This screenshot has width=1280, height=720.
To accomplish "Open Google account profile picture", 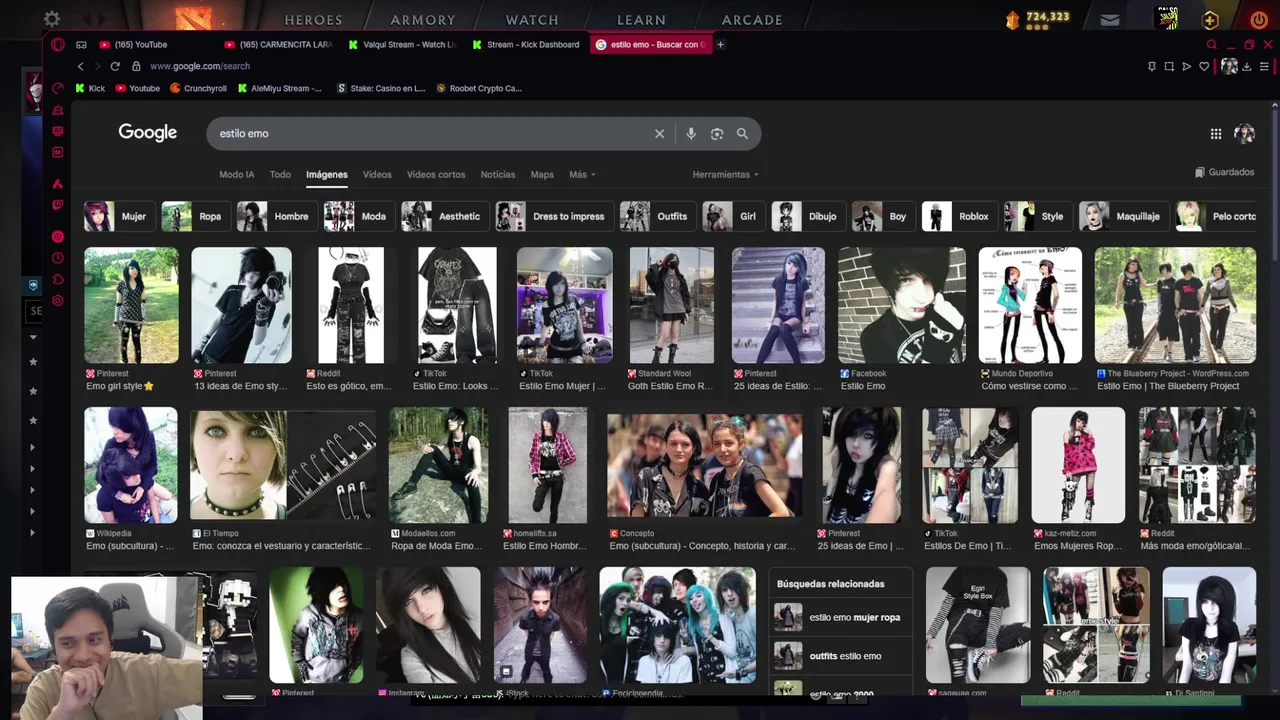I will point(1244,134).
